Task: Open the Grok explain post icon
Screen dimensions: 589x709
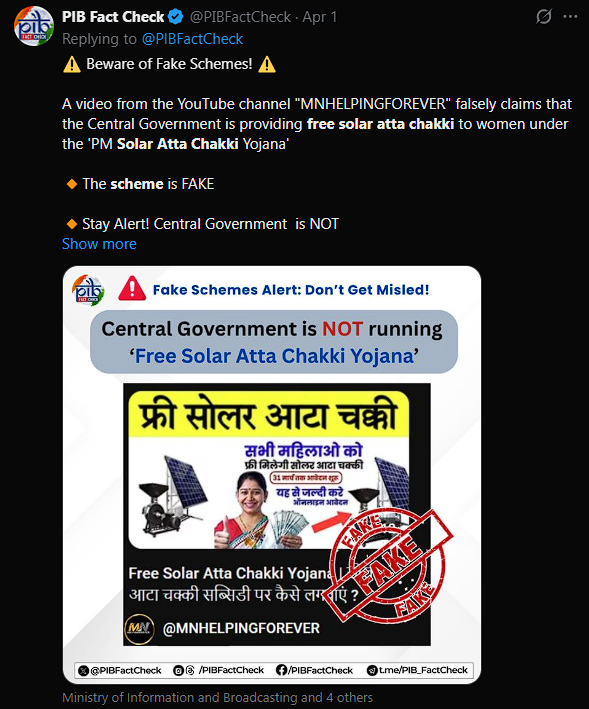Action: [x=543, y=17]
